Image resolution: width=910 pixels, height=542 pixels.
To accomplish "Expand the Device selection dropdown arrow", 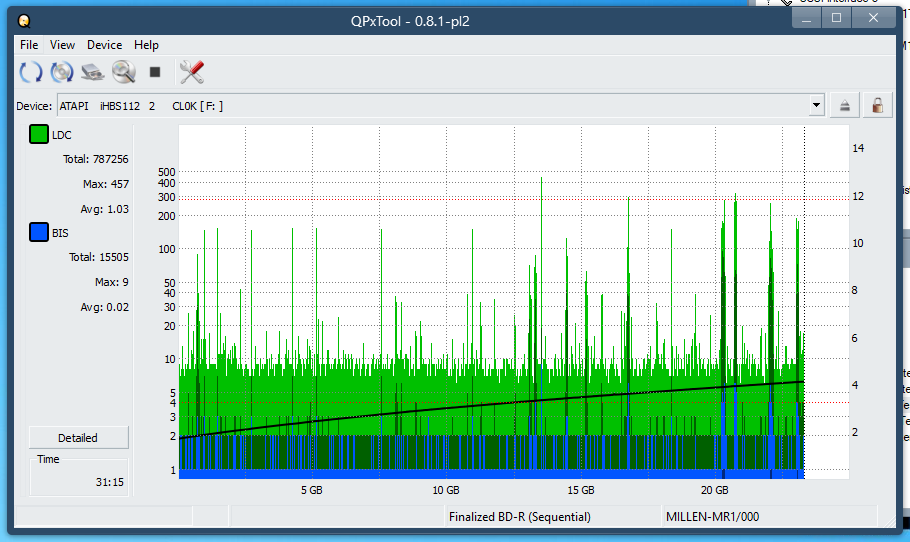I will tap(817, 106).
